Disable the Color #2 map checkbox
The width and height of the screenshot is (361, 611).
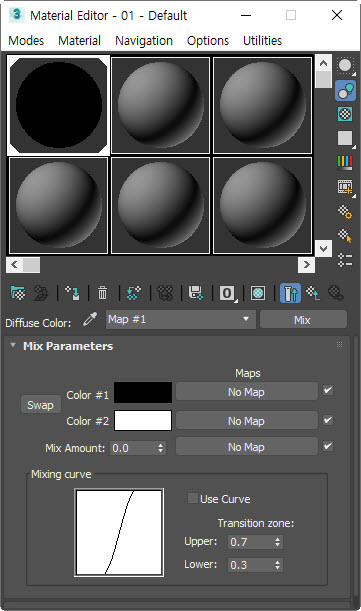pos(328,420)
